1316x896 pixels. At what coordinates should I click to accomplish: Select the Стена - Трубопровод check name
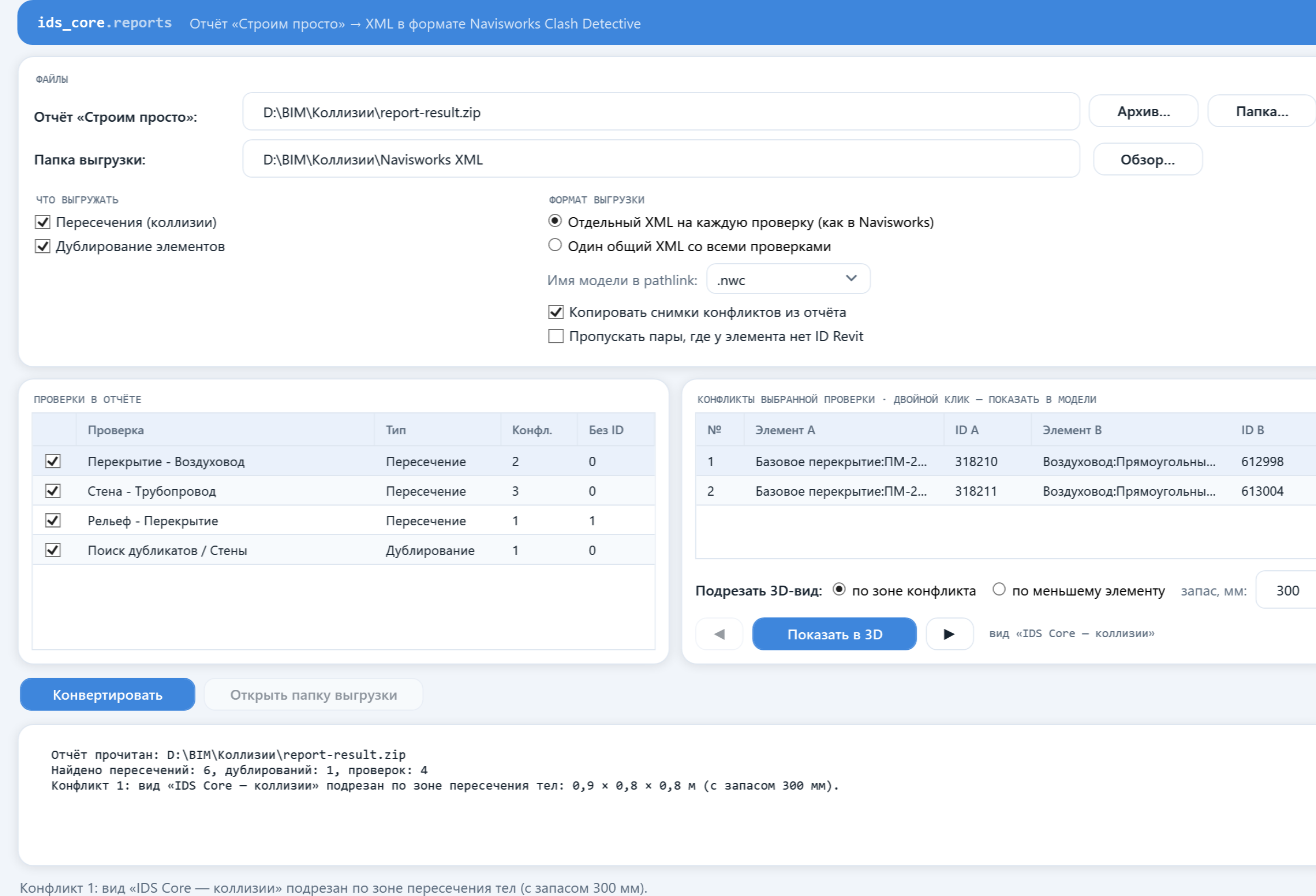[x=152, y=491]
